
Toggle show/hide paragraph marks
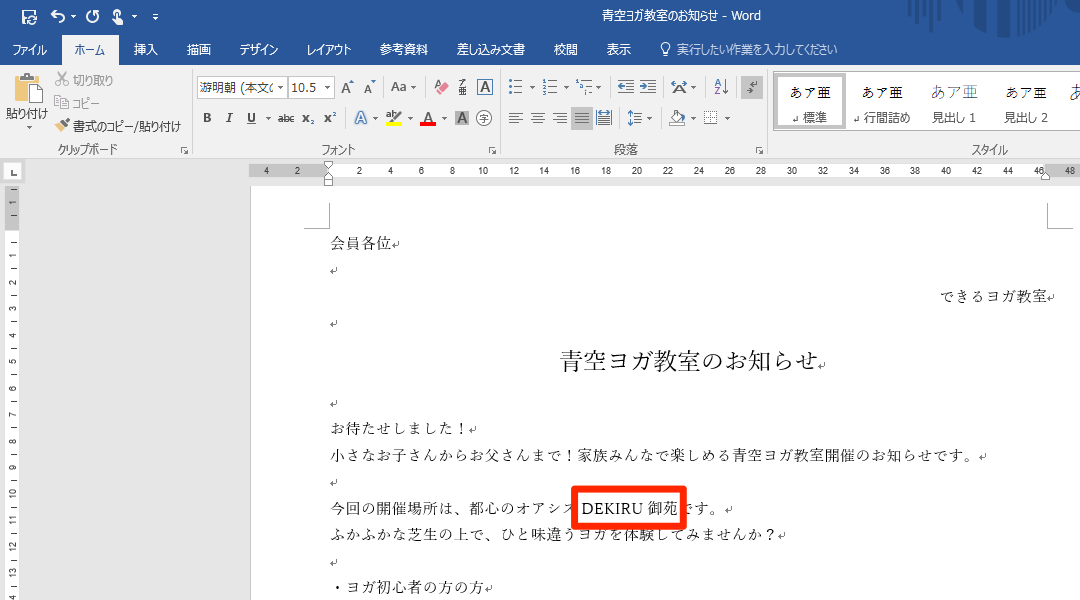click(x=752, y=88)
